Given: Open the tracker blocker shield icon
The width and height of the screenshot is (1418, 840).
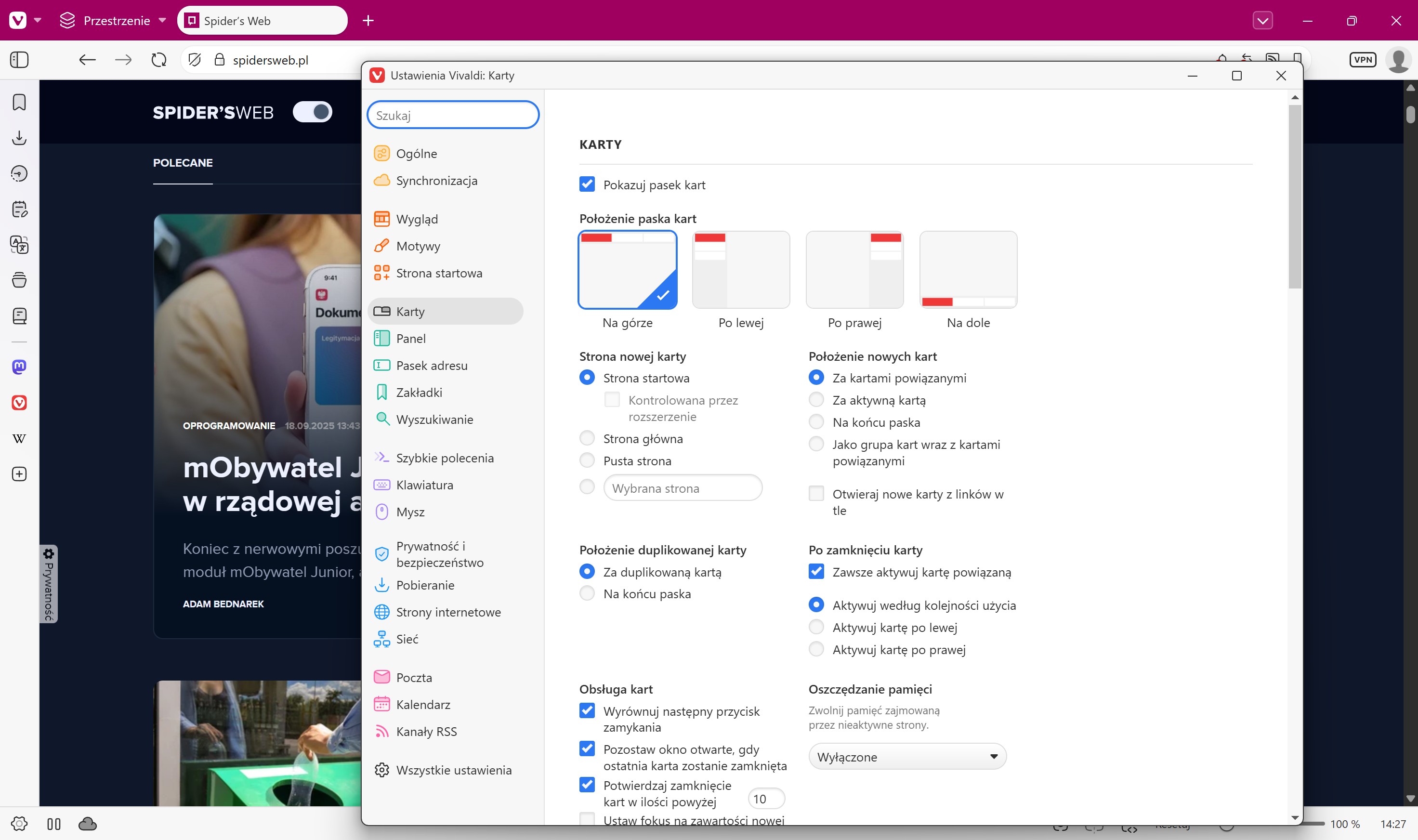Looking at the screenshot, I should [195, 59].
